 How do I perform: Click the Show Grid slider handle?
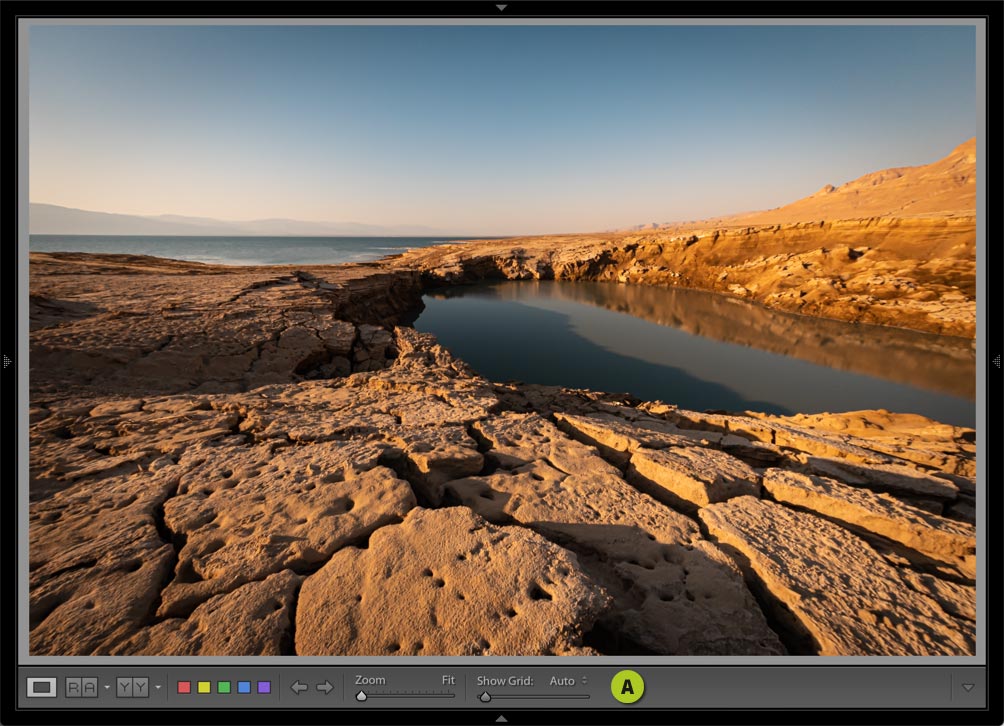tap(485, 697)
